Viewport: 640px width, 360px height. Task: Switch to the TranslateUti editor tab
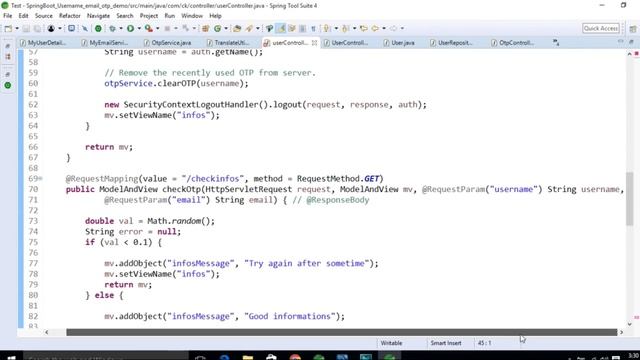point(229,42)
